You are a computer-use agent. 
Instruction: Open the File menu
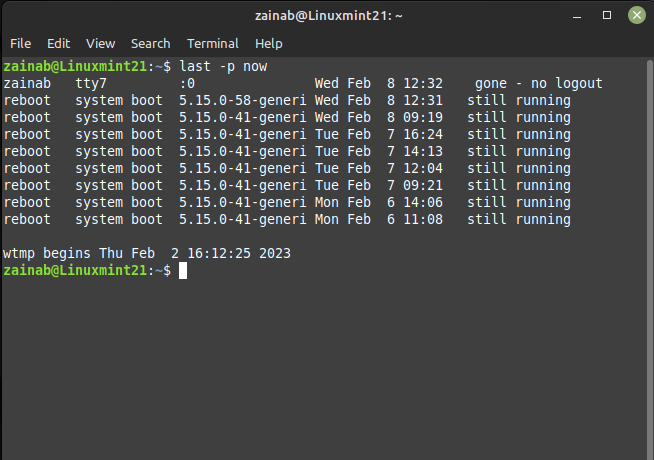(x=20, y=43)
